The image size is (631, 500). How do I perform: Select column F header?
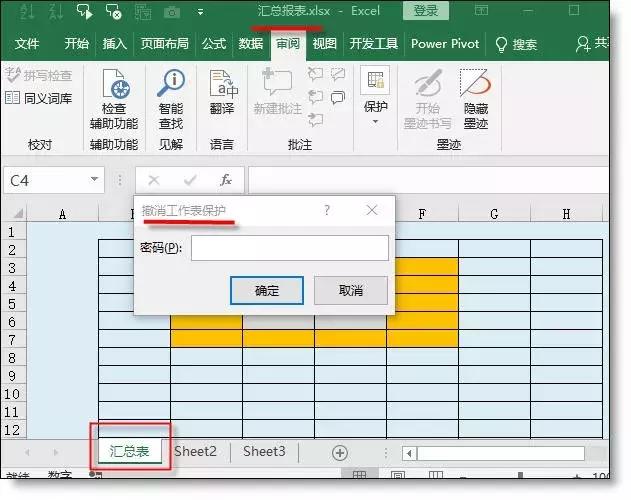[x=422, y=214]
